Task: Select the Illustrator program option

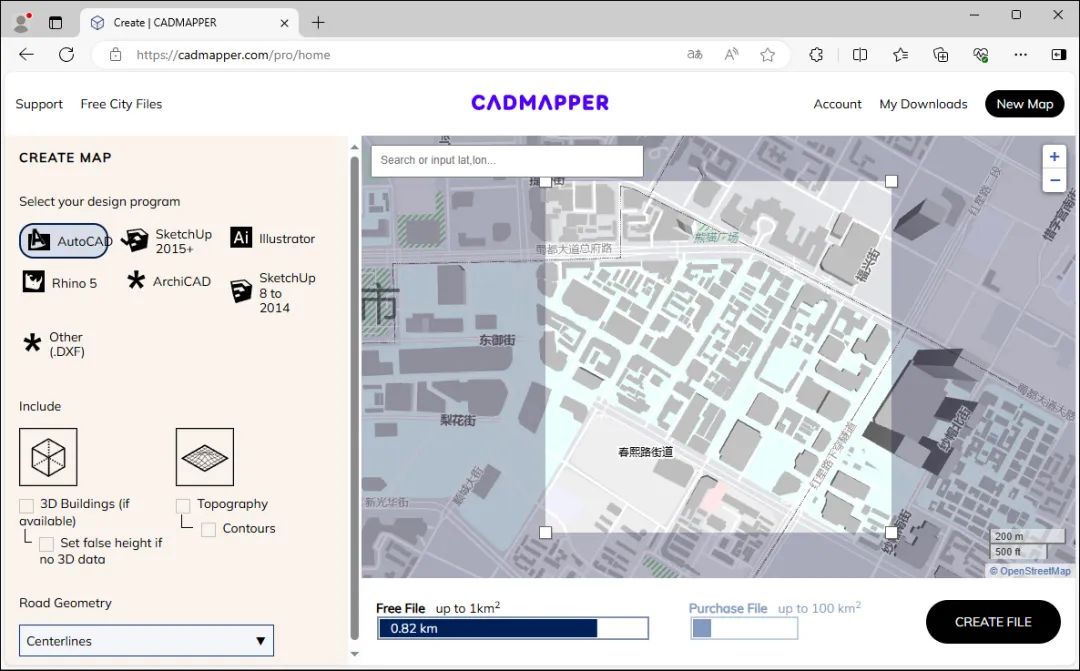Action: point(273,238)
